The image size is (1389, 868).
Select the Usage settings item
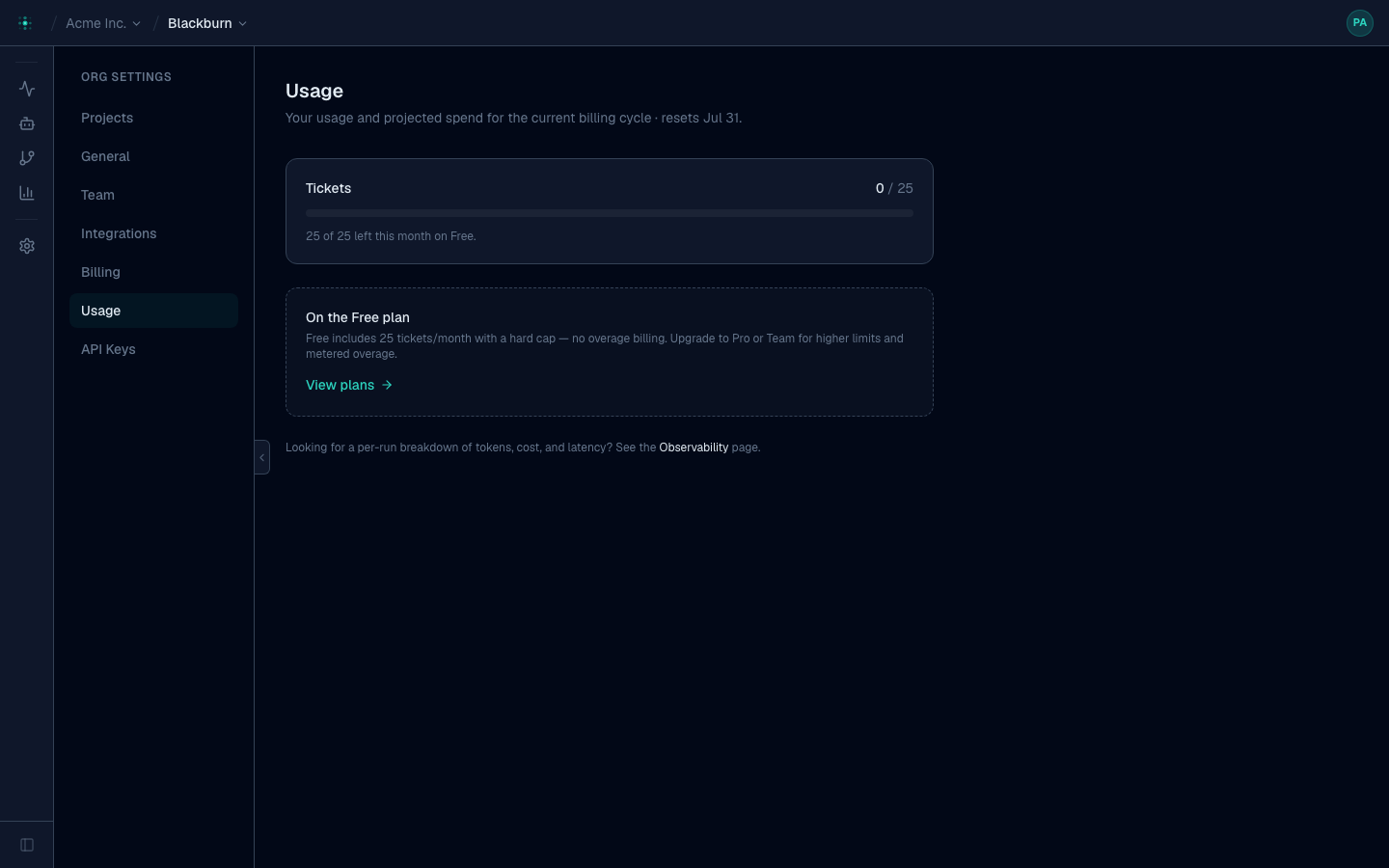[x=153, y=311]
